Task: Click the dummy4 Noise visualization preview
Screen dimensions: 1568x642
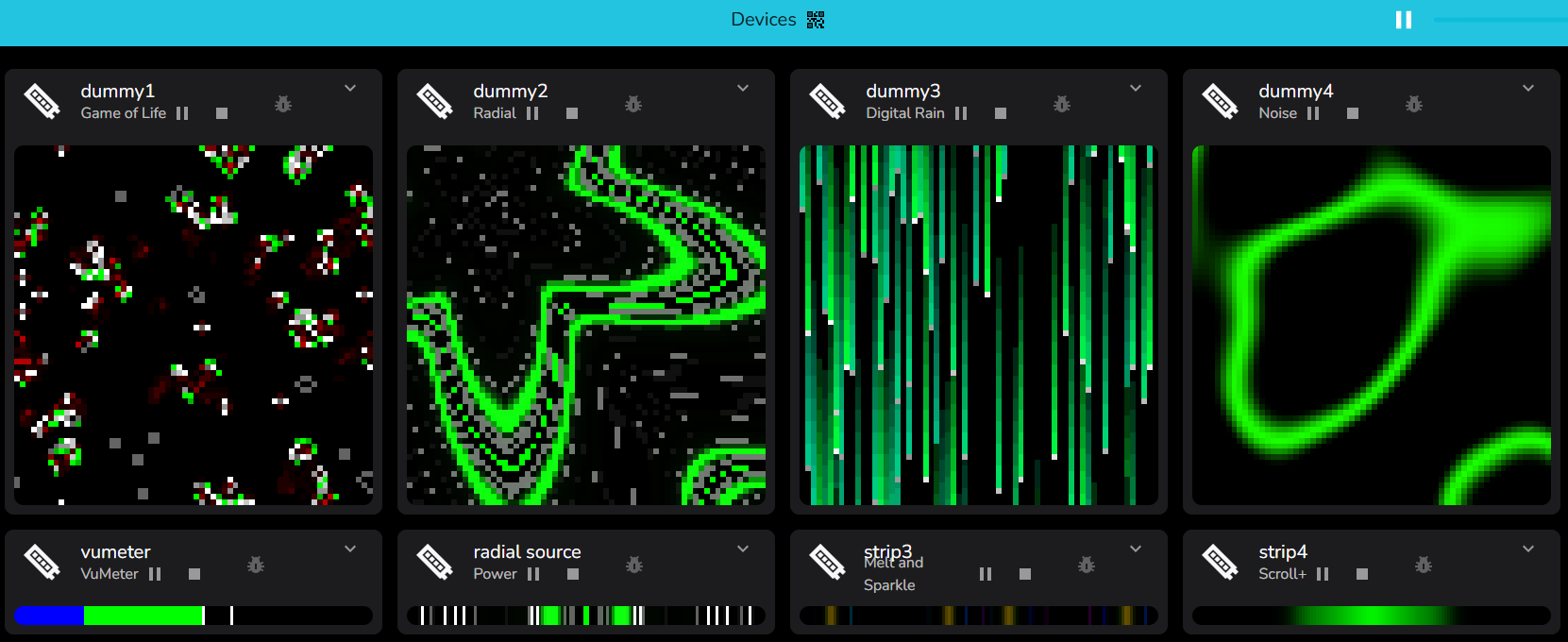Action: [1372, 325]
